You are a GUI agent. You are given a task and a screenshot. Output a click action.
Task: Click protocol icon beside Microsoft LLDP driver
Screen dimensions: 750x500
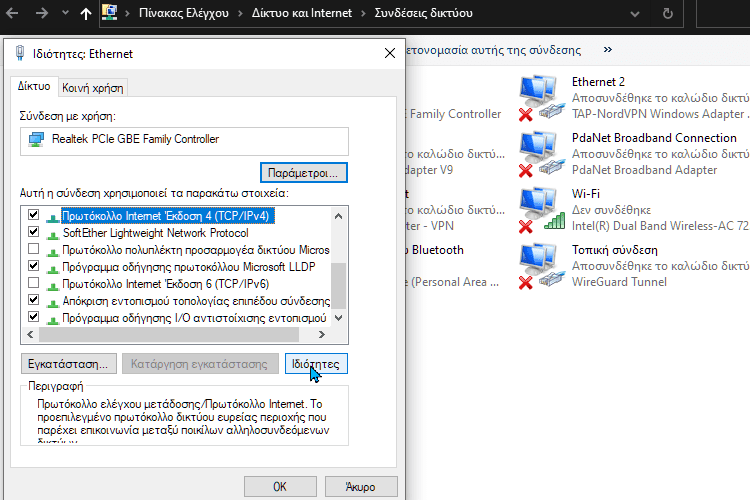[x=52, y=268]
